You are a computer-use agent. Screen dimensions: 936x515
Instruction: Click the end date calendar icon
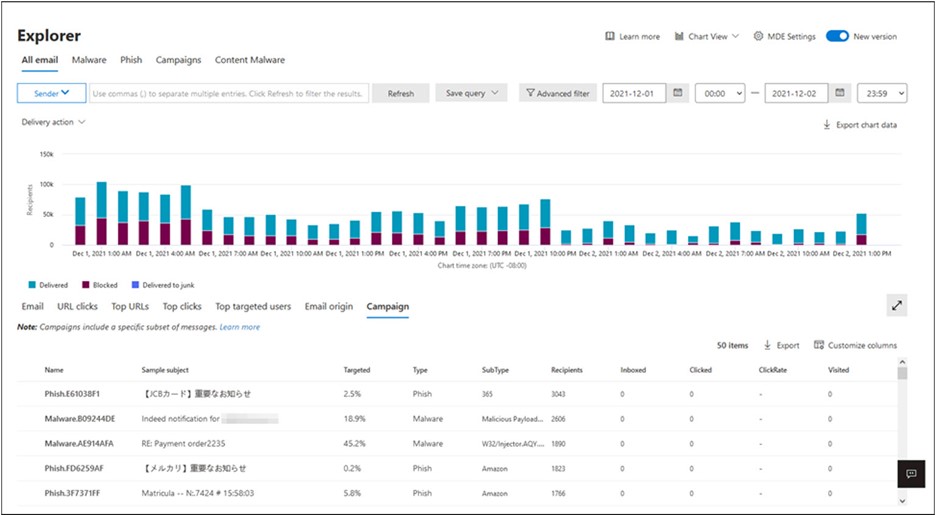point(841,93)
